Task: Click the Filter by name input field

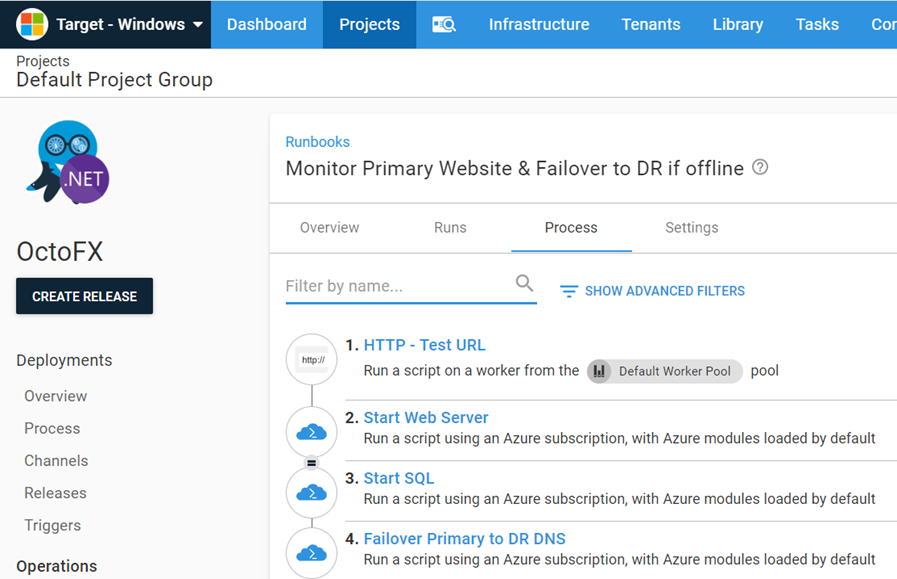Action: (397, 286)
